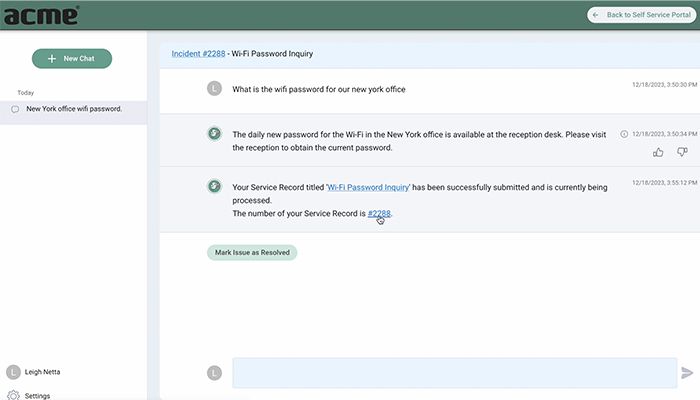Go Back to Self Service Portal
The width and height of the screenshot is (700, 400).
[640, 15]
